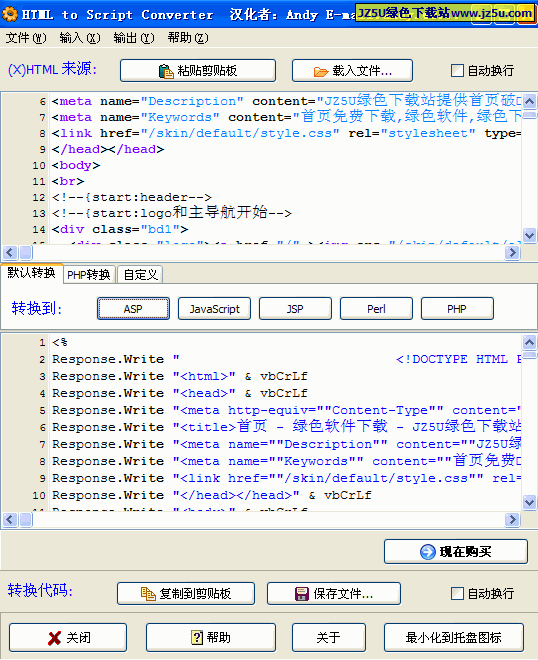Switch to the 默认转换 tab
The image size is (538, 660).
pos(32,273)
